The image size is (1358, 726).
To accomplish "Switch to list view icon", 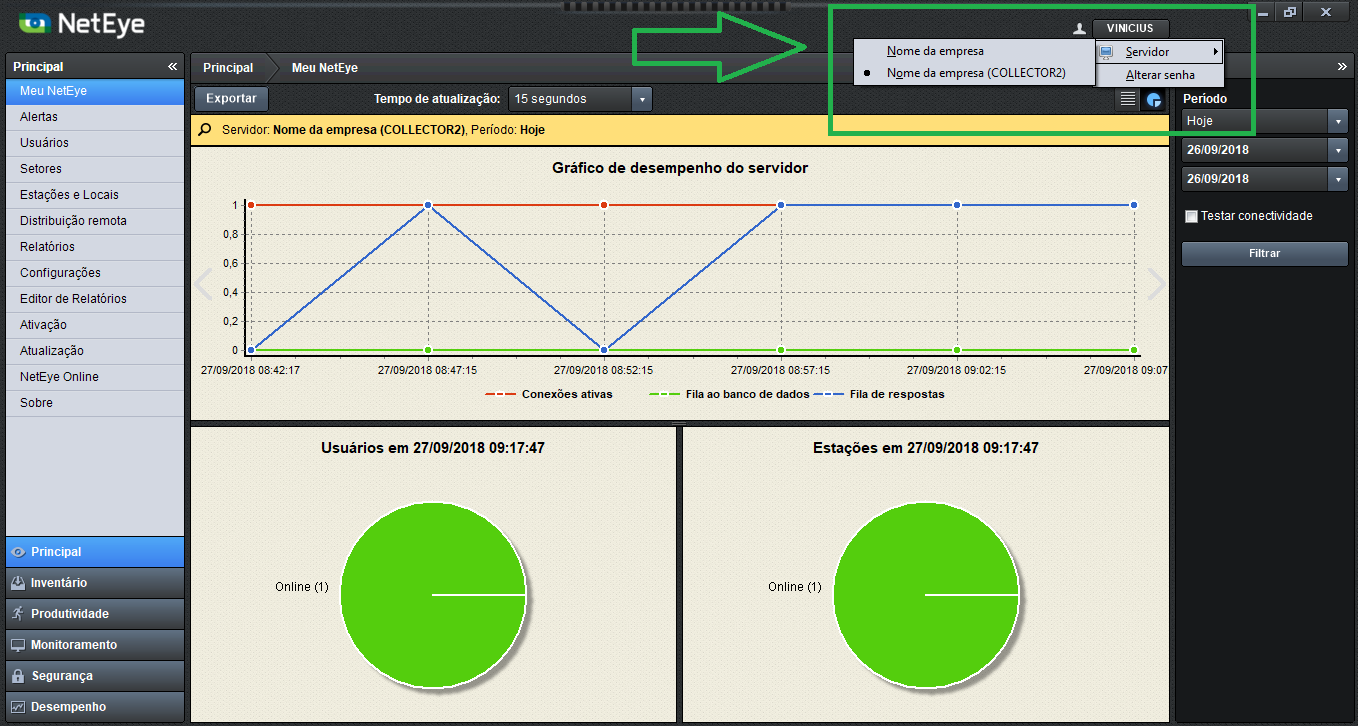I will (x=1128, y=99).
